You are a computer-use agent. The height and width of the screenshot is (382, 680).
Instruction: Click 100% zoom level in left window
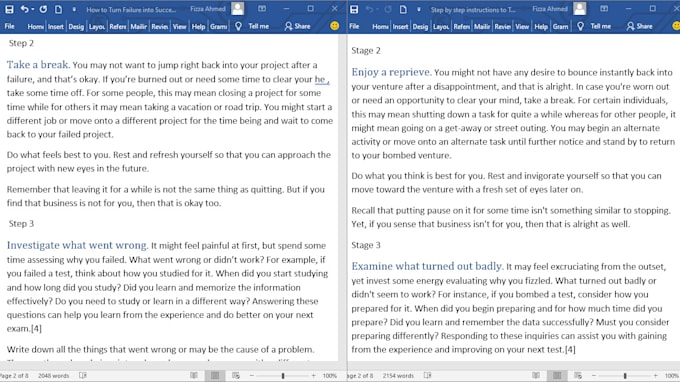pyautogui.click(x=330, y=376)
